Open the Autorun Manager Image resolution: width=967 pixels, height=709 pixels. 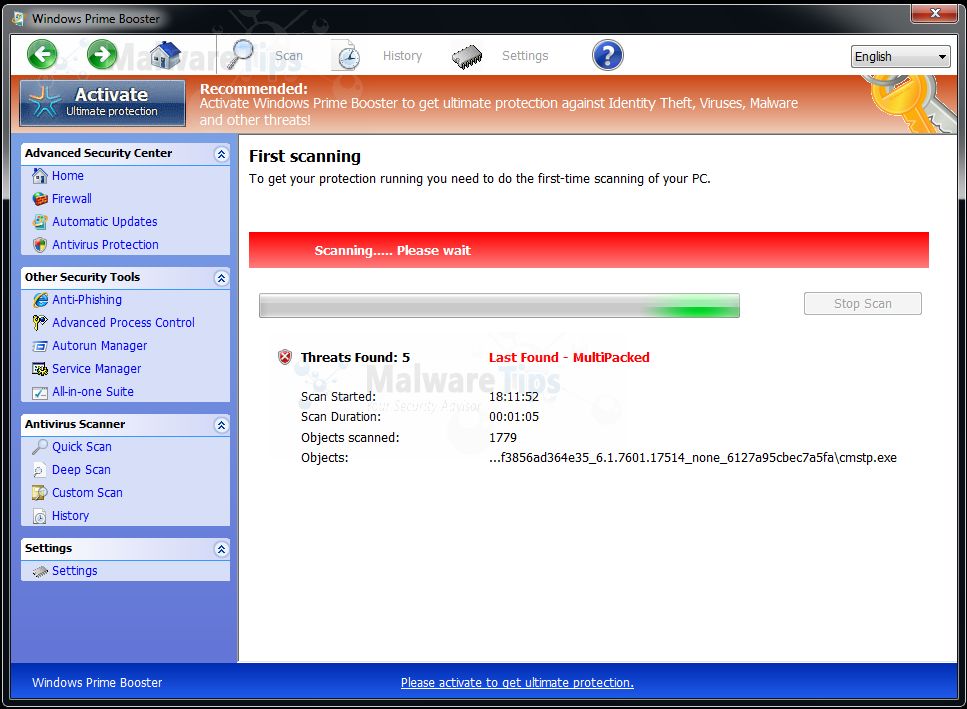point(98,345)
